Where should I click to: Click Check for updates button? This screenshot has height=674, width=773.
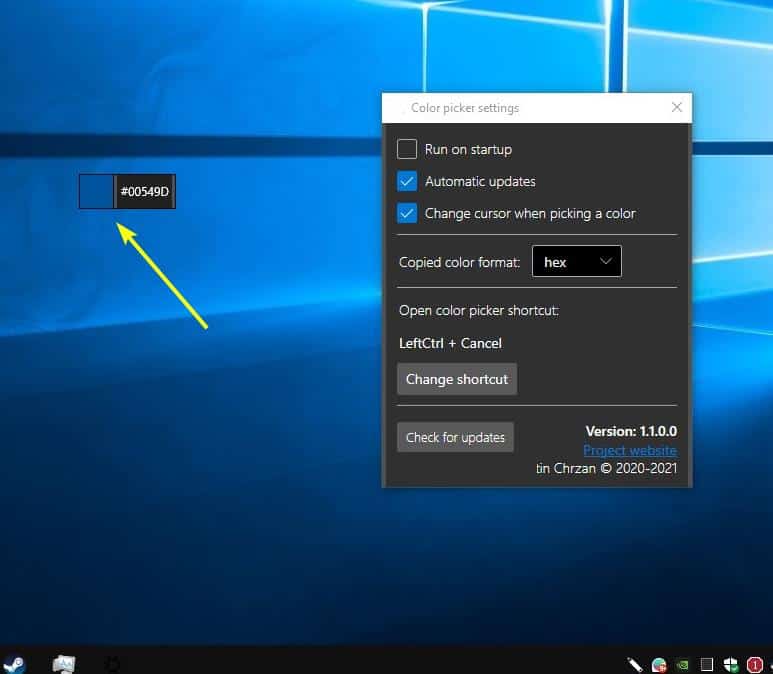(455, 437)
